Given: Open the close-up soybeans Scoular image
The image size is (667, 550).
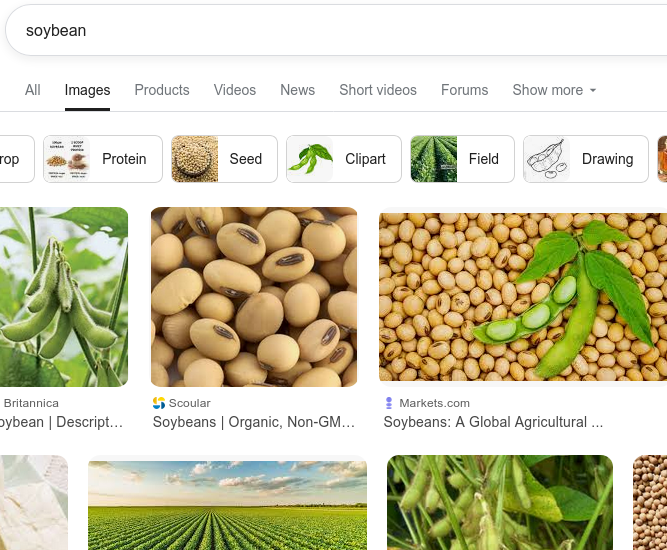Looking at the screenshot, I should point(254,297).
